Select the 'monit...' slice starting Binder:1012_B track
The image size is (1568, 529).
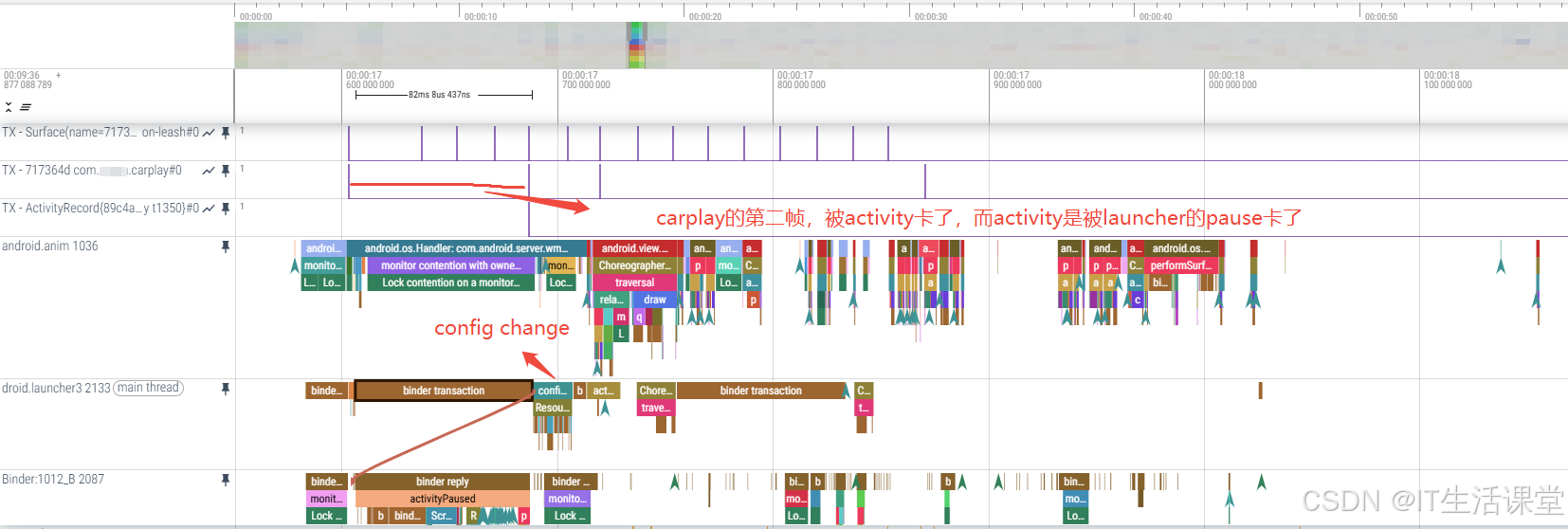click(326, 499)
